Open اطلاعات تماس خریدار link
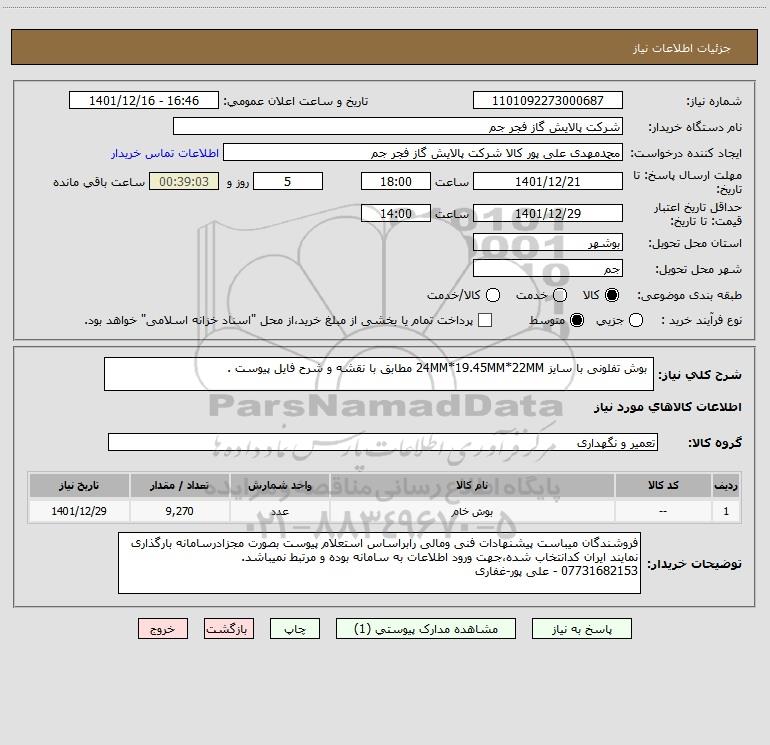The image size is (770, 745). coord(165,153)
